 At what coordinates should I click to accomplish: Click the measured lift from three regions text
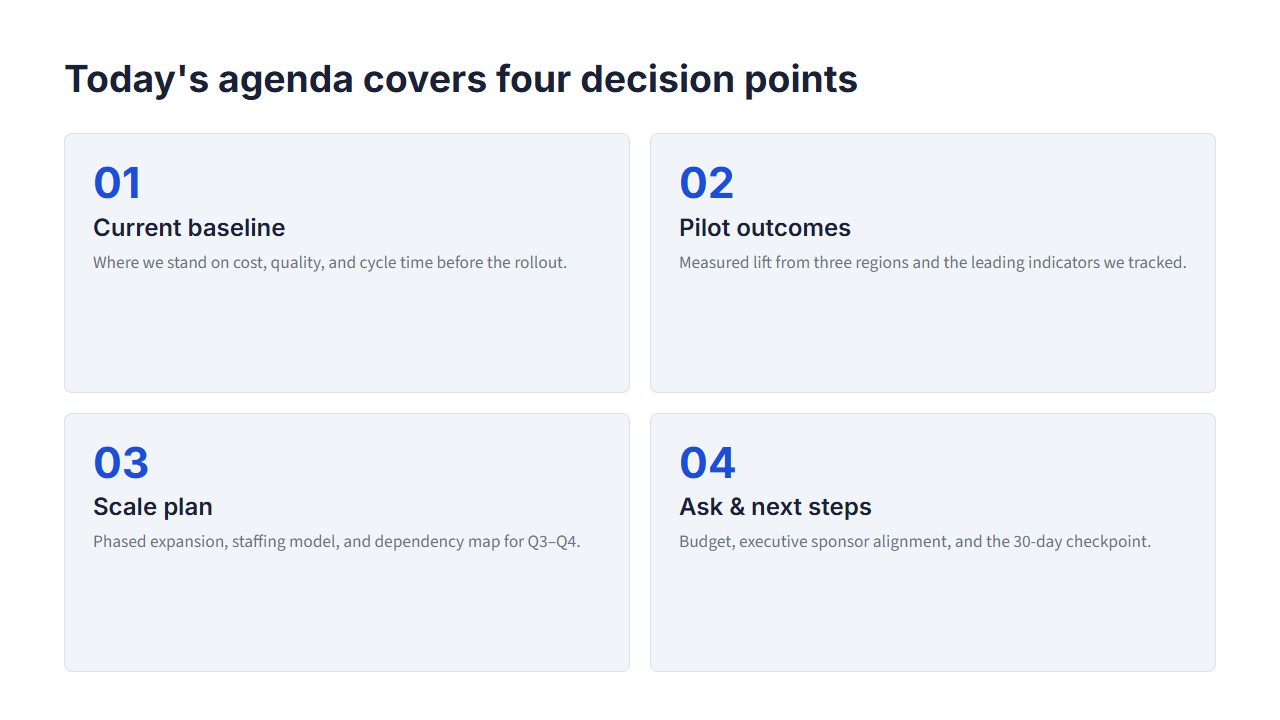(933, 263)
